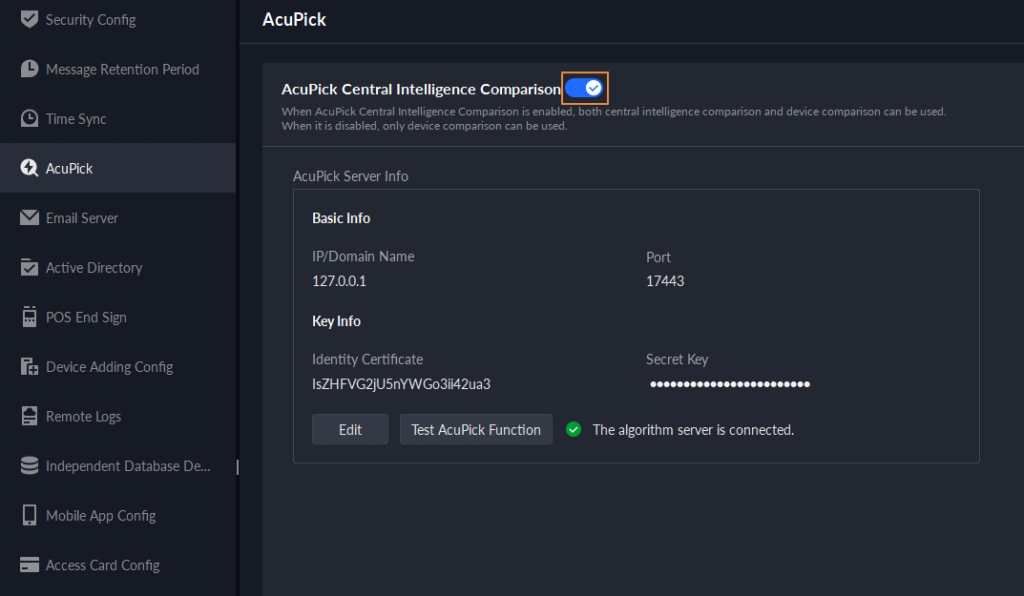Click the green connected status checkmark
Image resolution: width=1024 pixels, height=596 pixels.
tap(573, 429)
